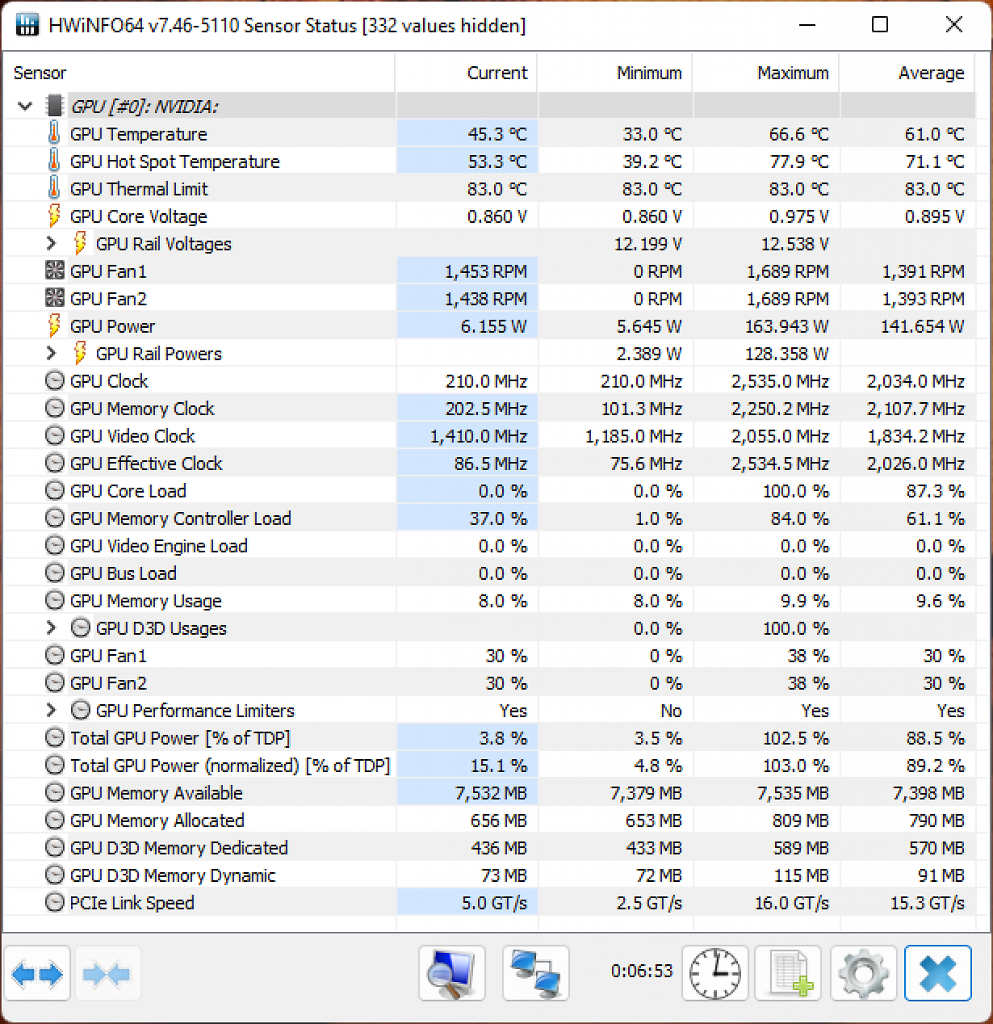Screen dimensions: 993x1024
Task: Start logging with the sheet plus icon
Action: [x=788, y=973]
